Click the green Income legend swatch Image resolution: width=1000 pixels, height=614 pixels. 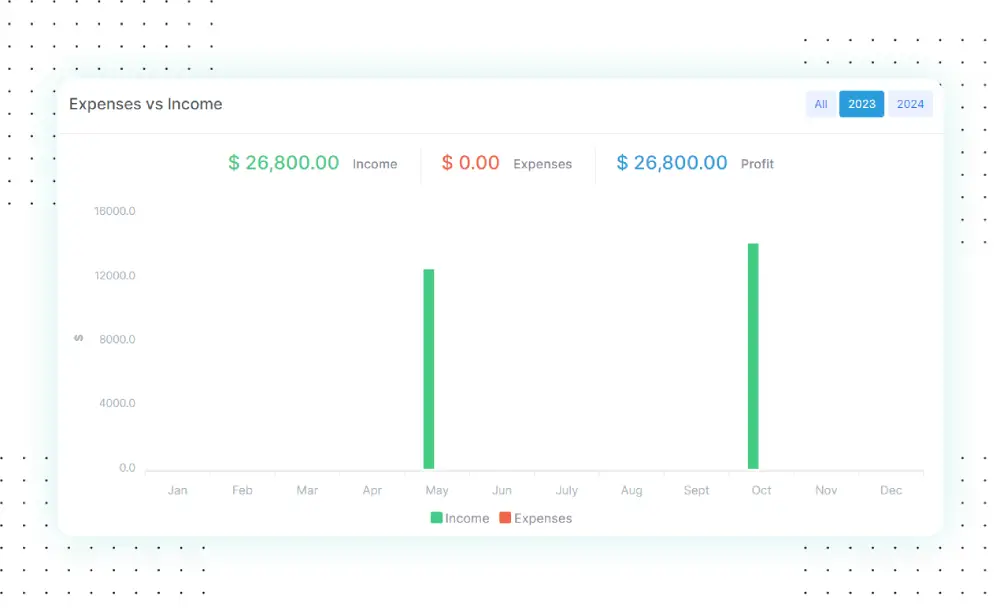click(435, 518)
